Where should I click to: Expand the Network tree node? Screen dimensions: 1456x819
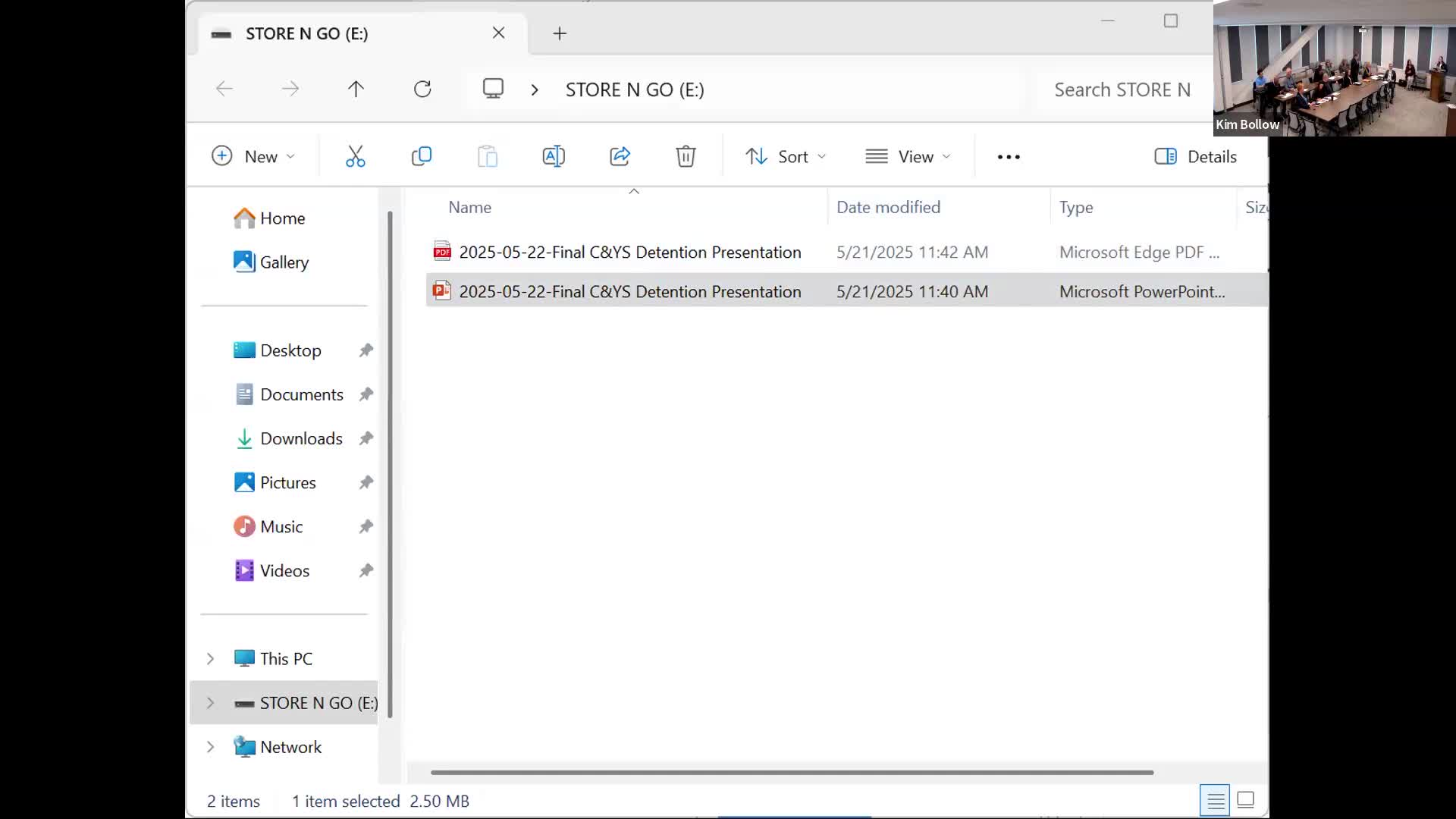[211, 747]
